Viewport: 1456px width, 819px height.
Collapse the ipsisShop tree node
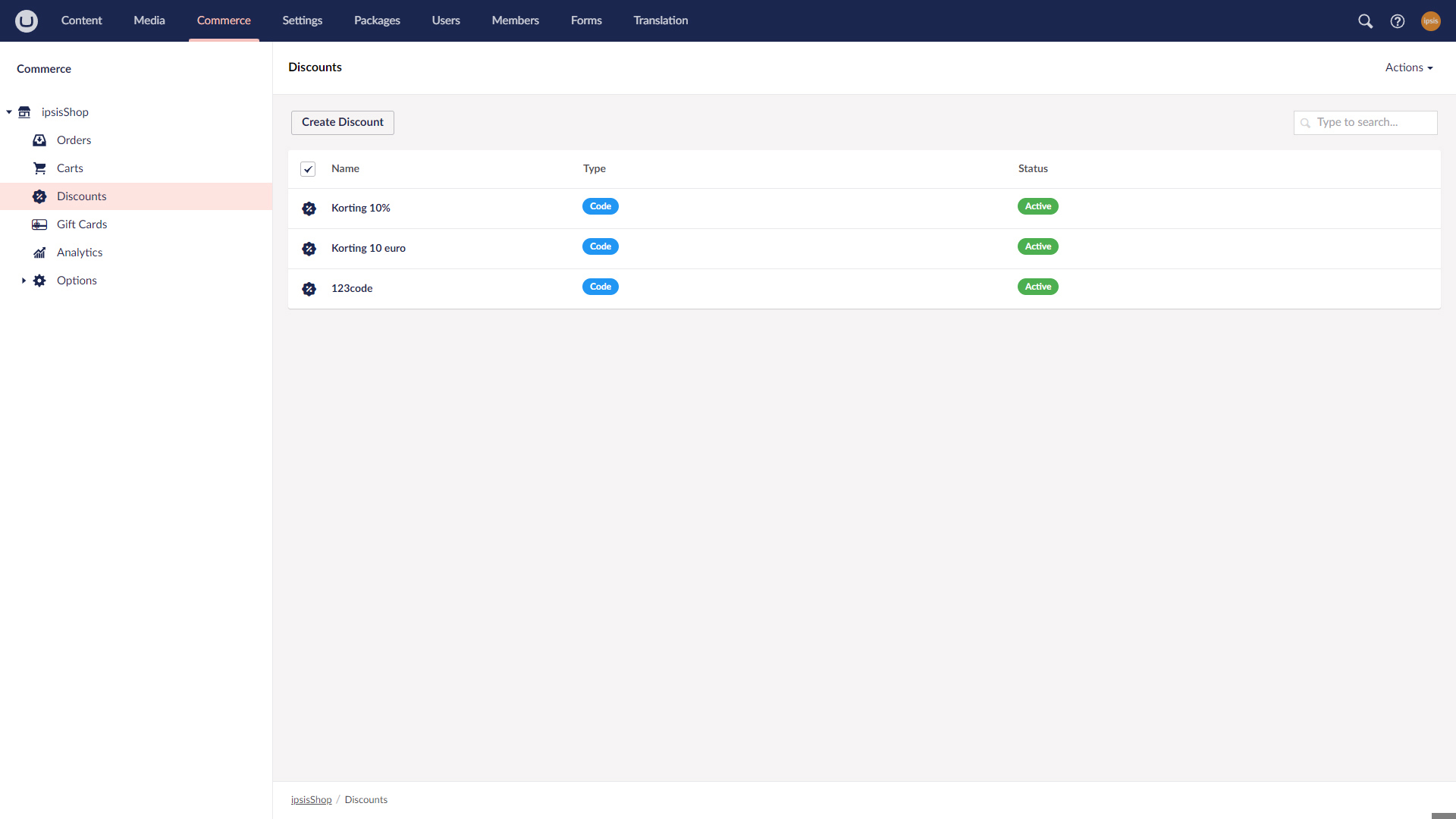tap(9, 112)
